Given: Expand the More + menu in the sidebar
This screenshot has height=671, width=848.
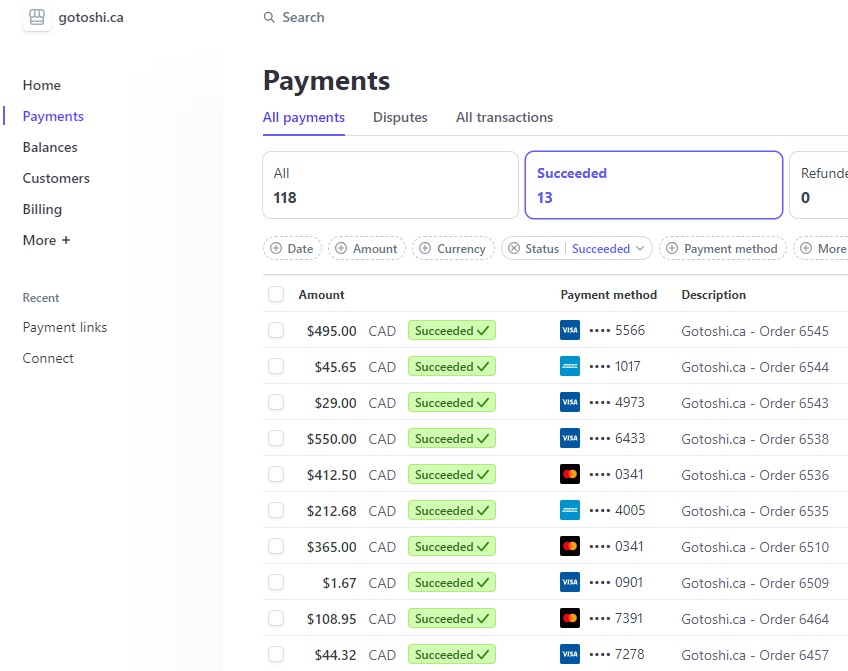Looking at the screenshot, I should [x=47, y=240].
